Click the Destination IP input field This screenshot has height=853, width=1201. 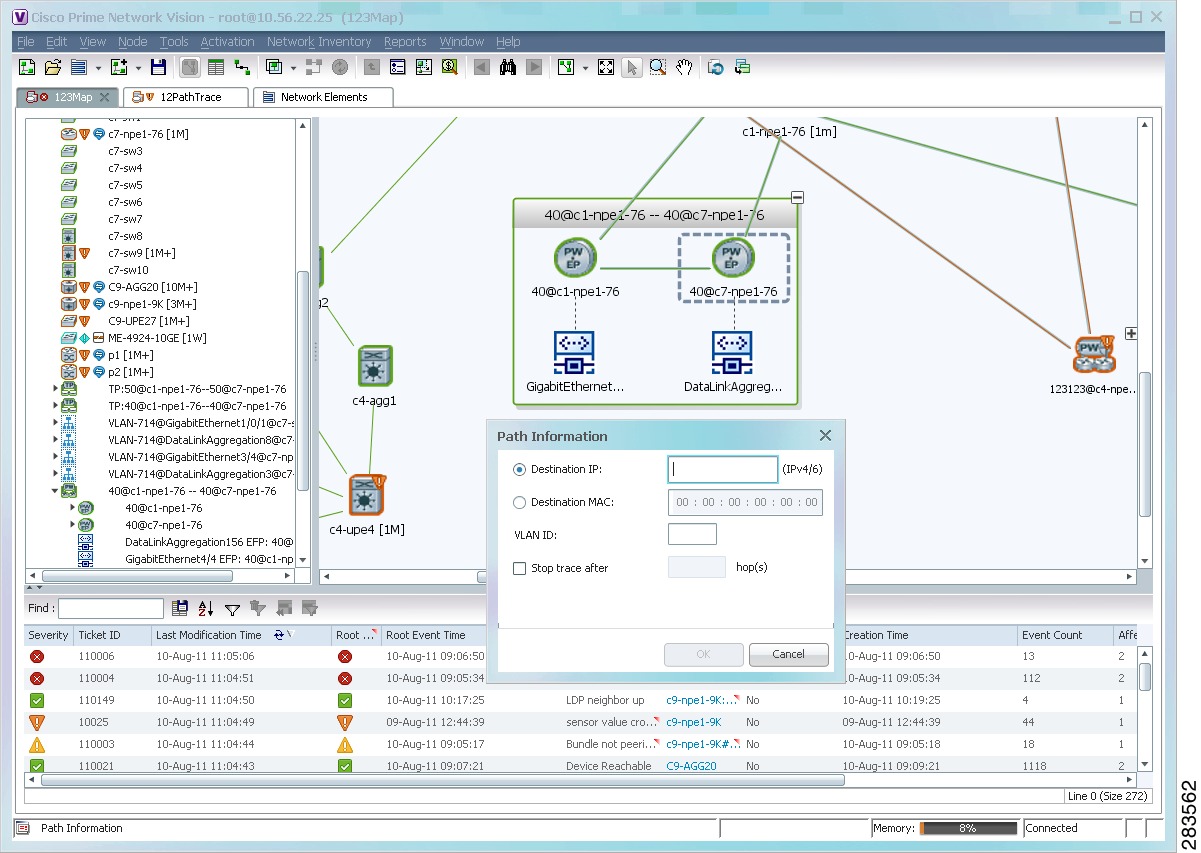point(722,469)
